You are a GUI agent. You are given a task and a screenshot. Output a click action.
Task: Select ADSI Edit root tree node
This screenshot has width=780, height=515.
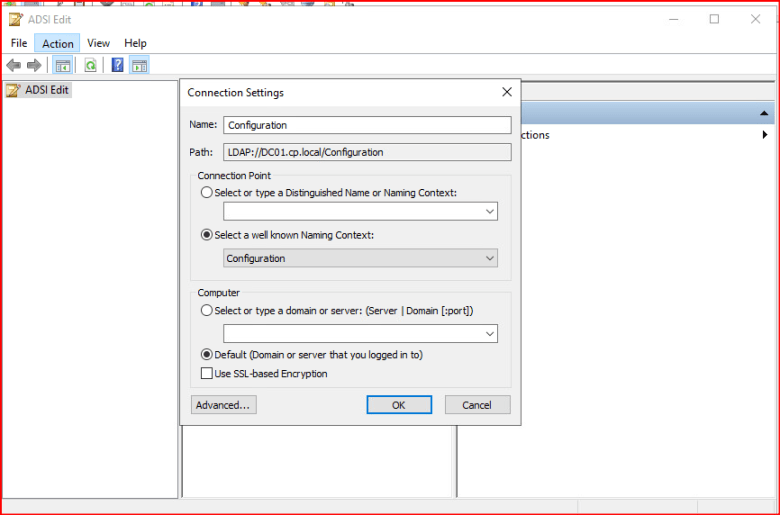click(38, 90)
